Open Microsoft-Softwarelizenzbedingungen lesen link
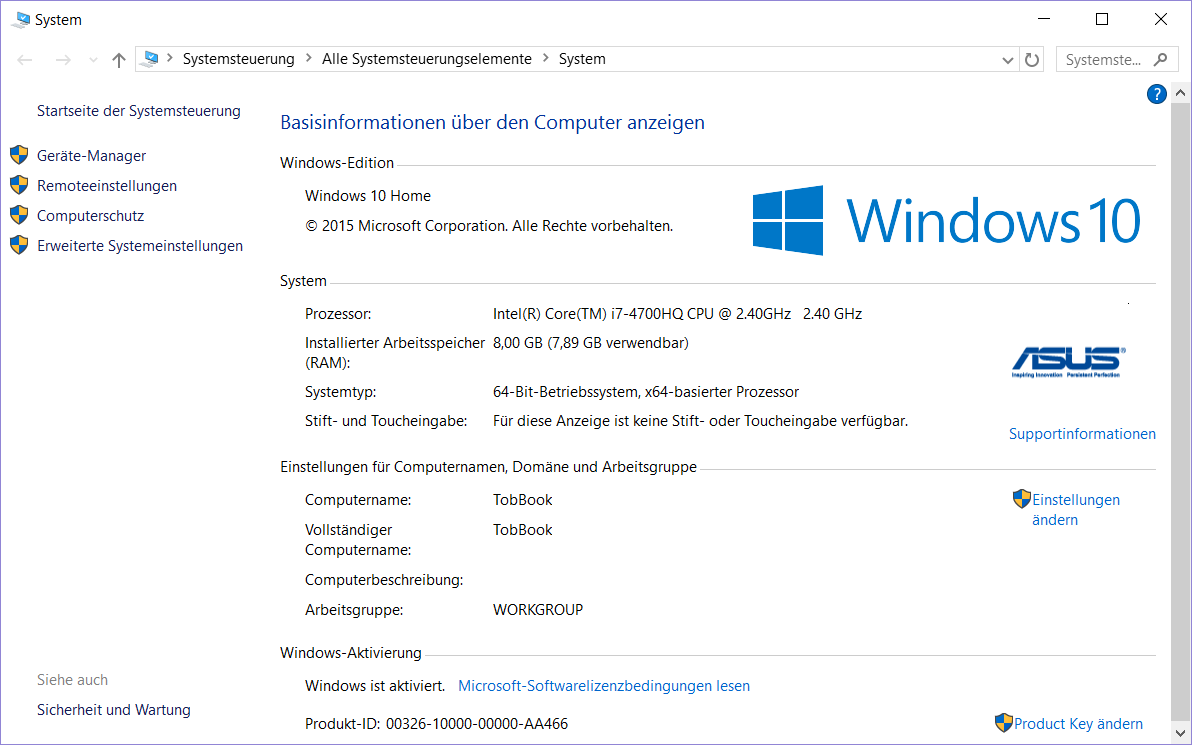Screen dimensions: 1192x745 click(604, 686)
